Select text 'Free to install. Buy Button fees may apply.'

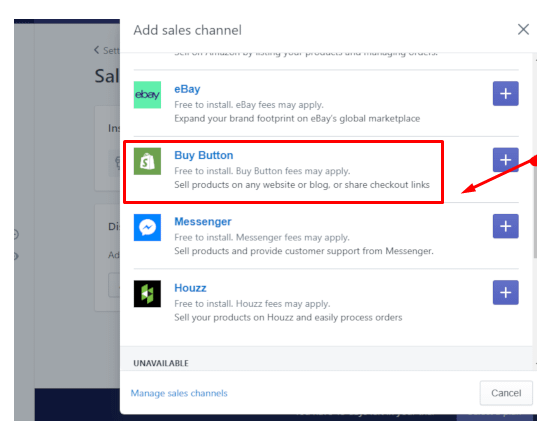coord(262,171)
